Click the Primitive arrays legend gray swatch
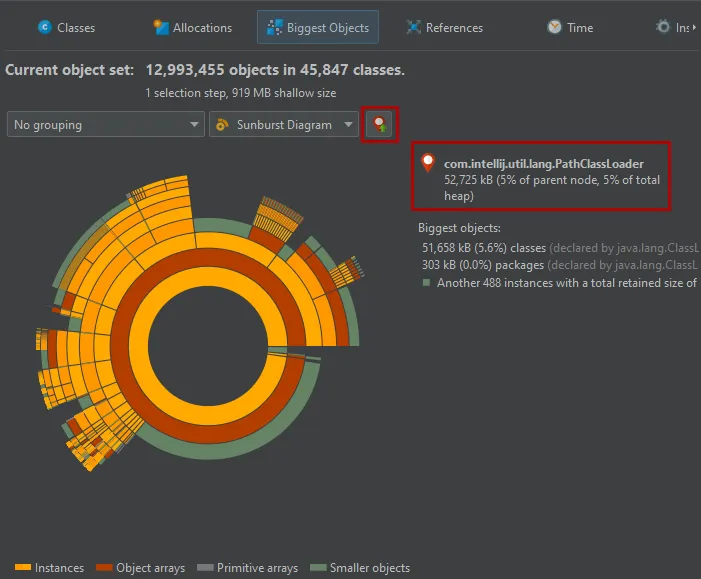701x579 pixels. tap(205, 567)
